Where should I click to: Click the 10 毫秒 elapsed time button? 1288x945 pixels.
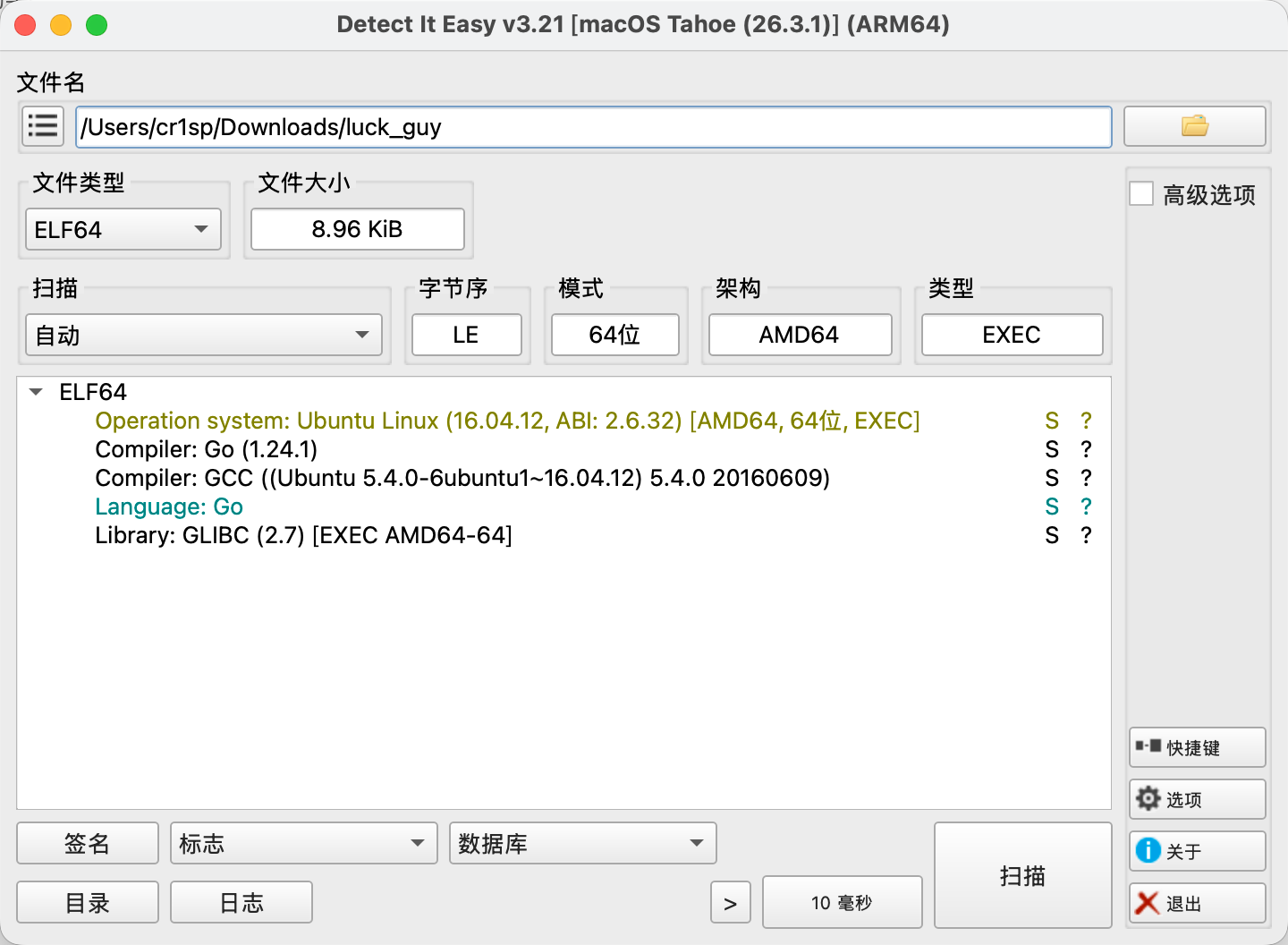pos(842,902)
